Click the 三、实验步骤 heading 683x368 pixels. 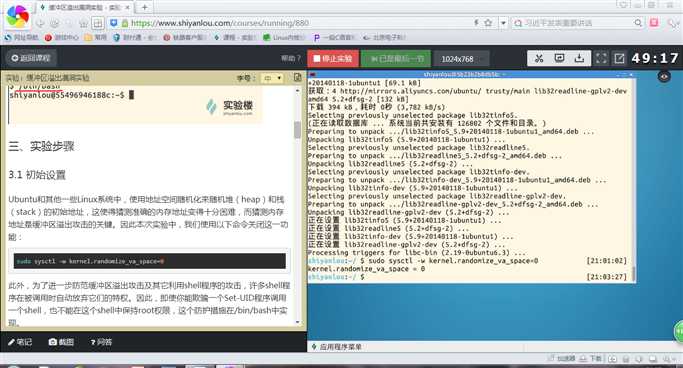click(x=41, y=146)
